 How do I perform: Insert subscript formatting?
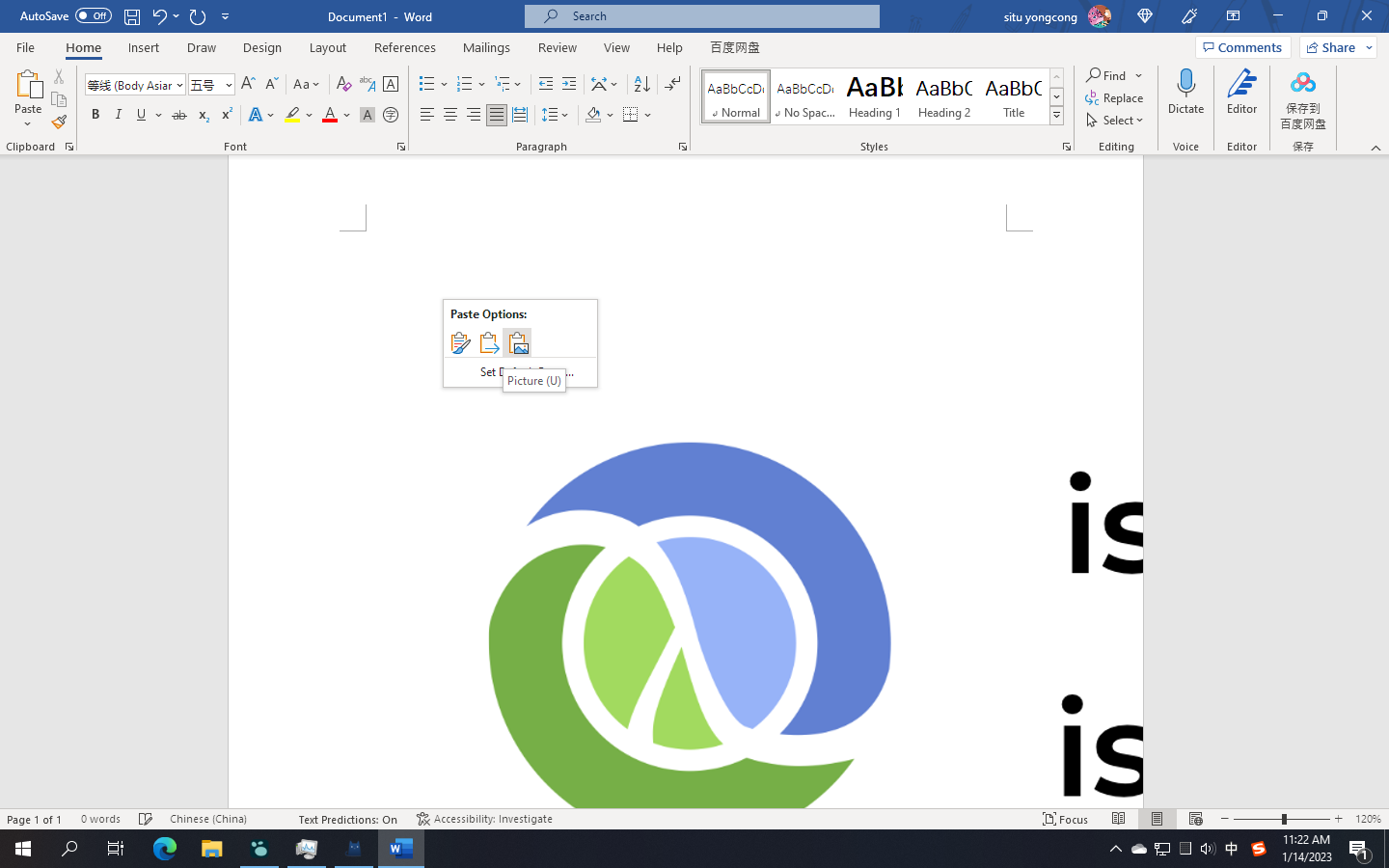203,115
